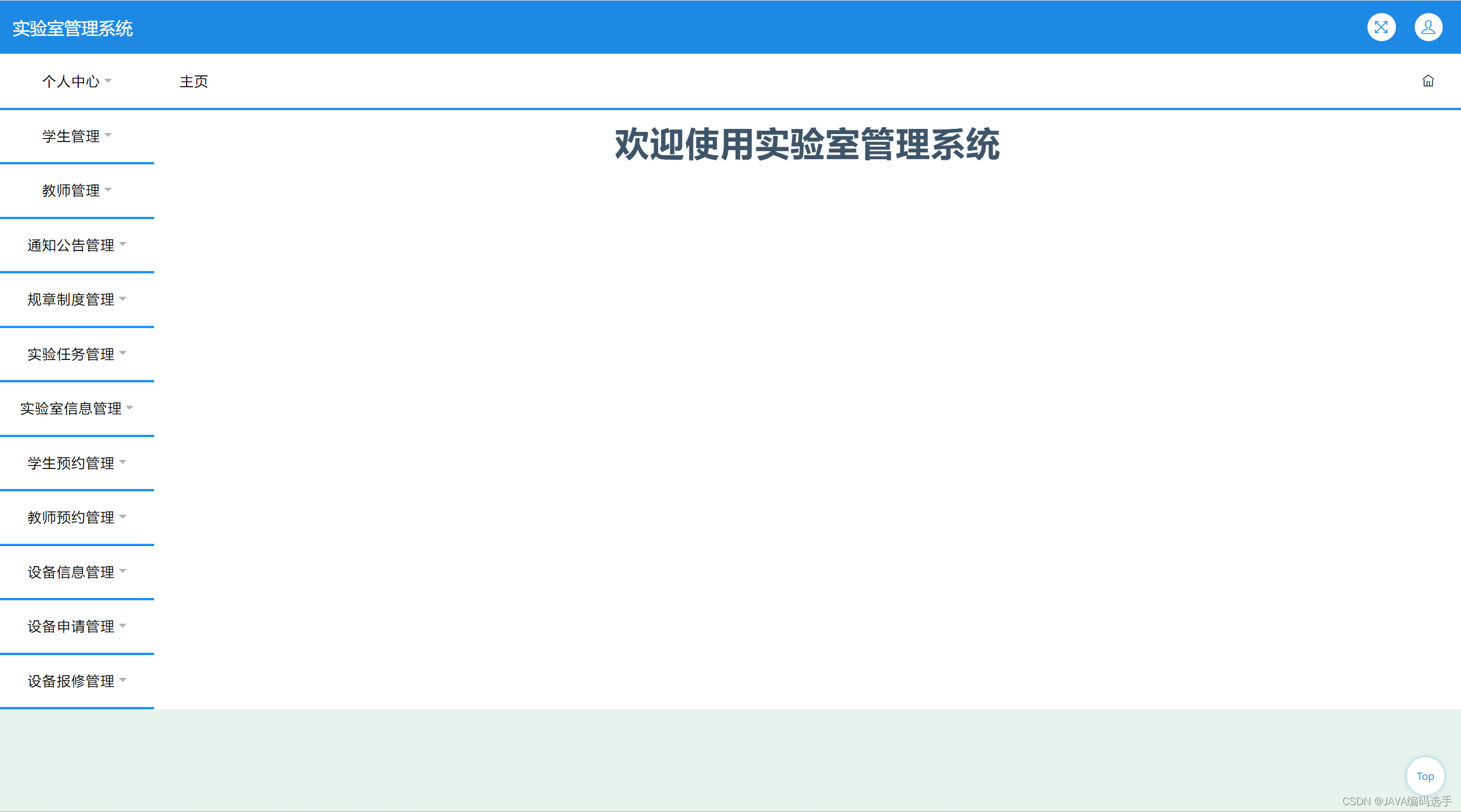The image size is (1461, 812).
Task: Toggle 教师预约管理 teacher reservation management
Action: coord(75,517)
